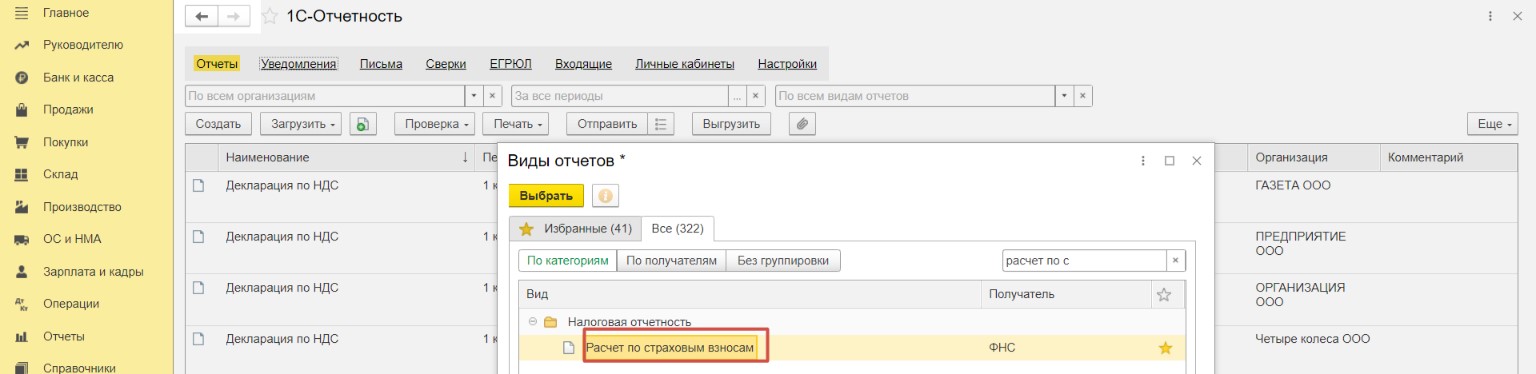Click the paperclip attachment icon
The height and width of the screenshot is (374, 1536).
(x=802, y=124)
